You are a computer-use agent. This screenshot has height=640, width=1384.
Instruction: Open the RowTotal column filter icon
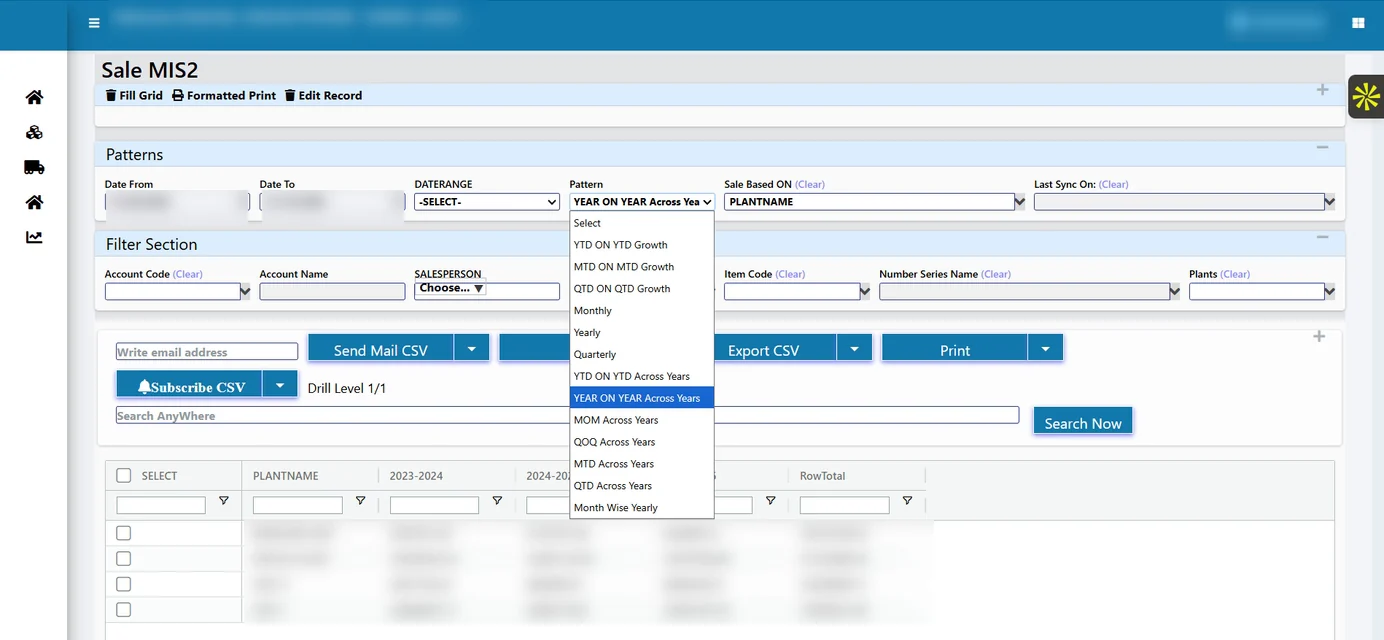[907, 501]
